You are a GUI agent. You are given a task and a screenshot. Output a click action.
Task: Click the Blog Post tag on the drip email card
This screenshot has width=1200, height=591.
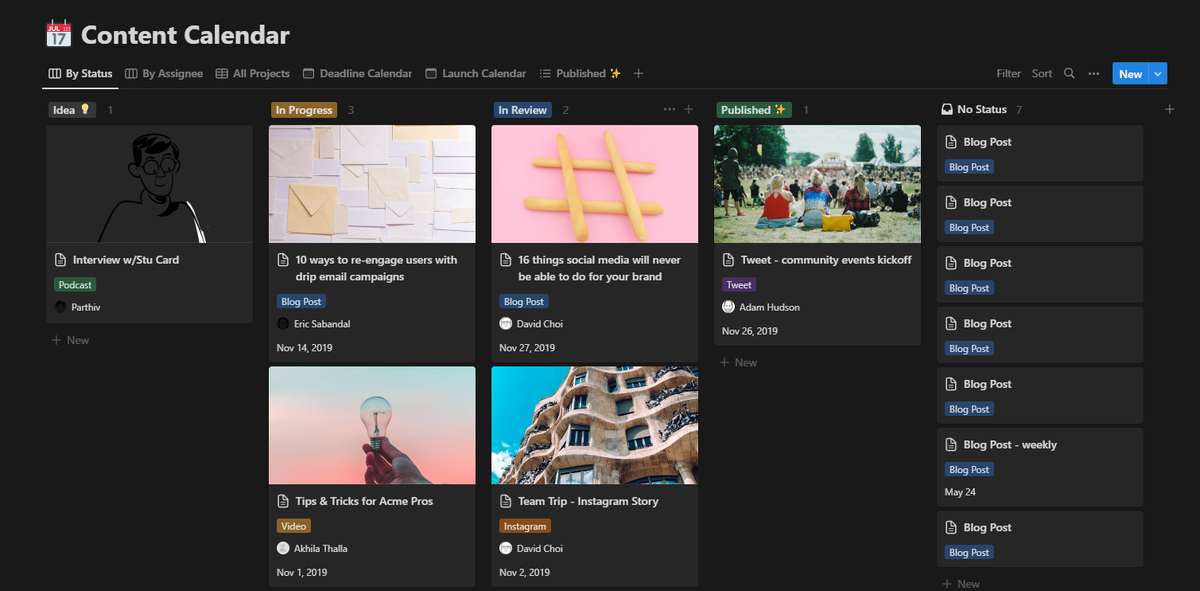[301, 302]
